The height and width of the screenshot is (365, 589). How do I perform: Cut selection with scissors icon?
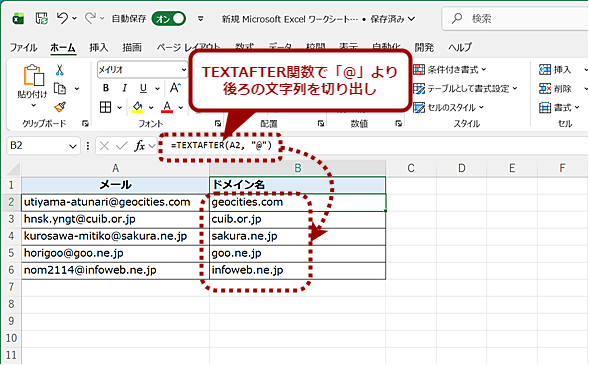(59, 69)
